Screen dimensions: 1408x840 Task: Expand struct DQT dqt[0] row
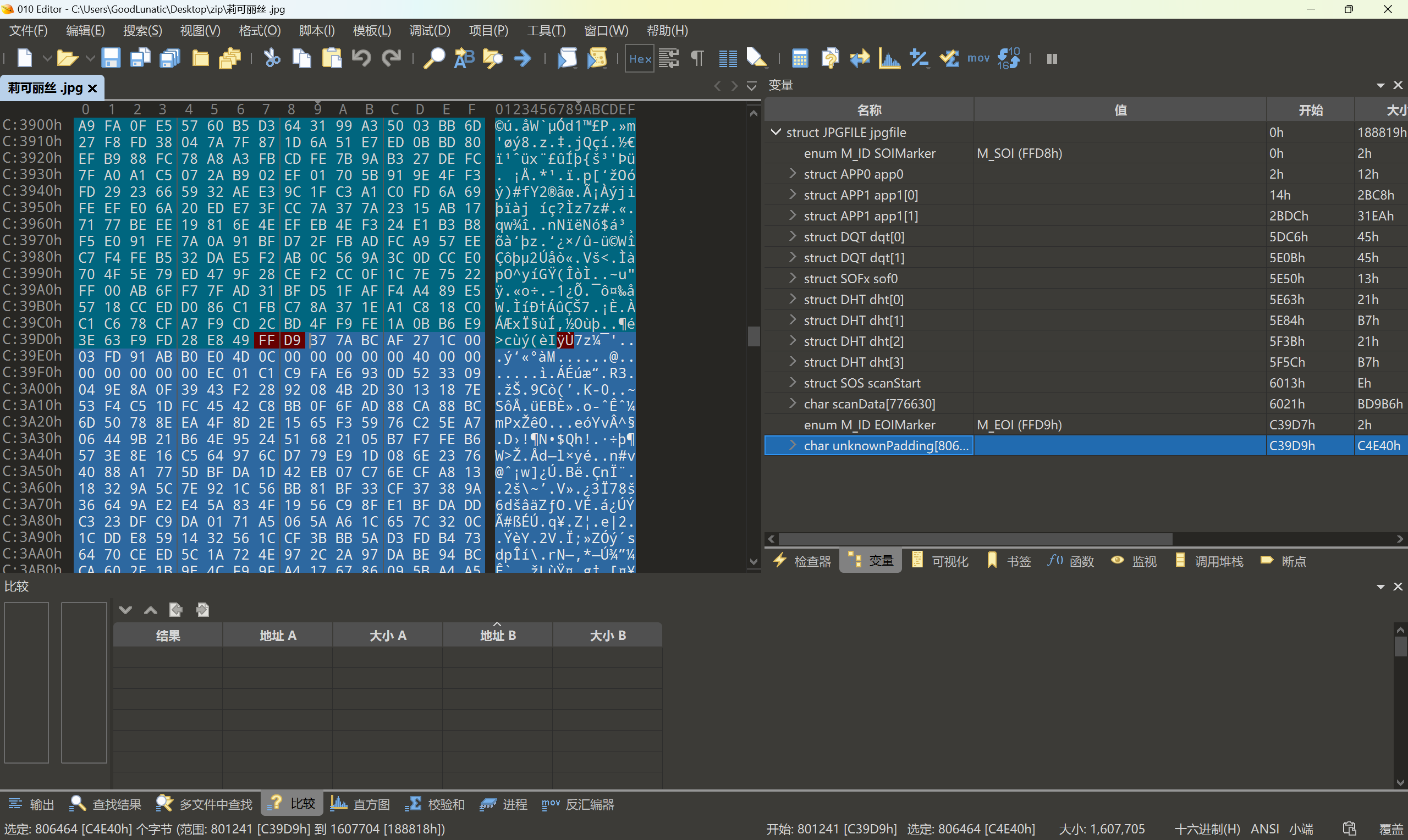coord(793,236)
